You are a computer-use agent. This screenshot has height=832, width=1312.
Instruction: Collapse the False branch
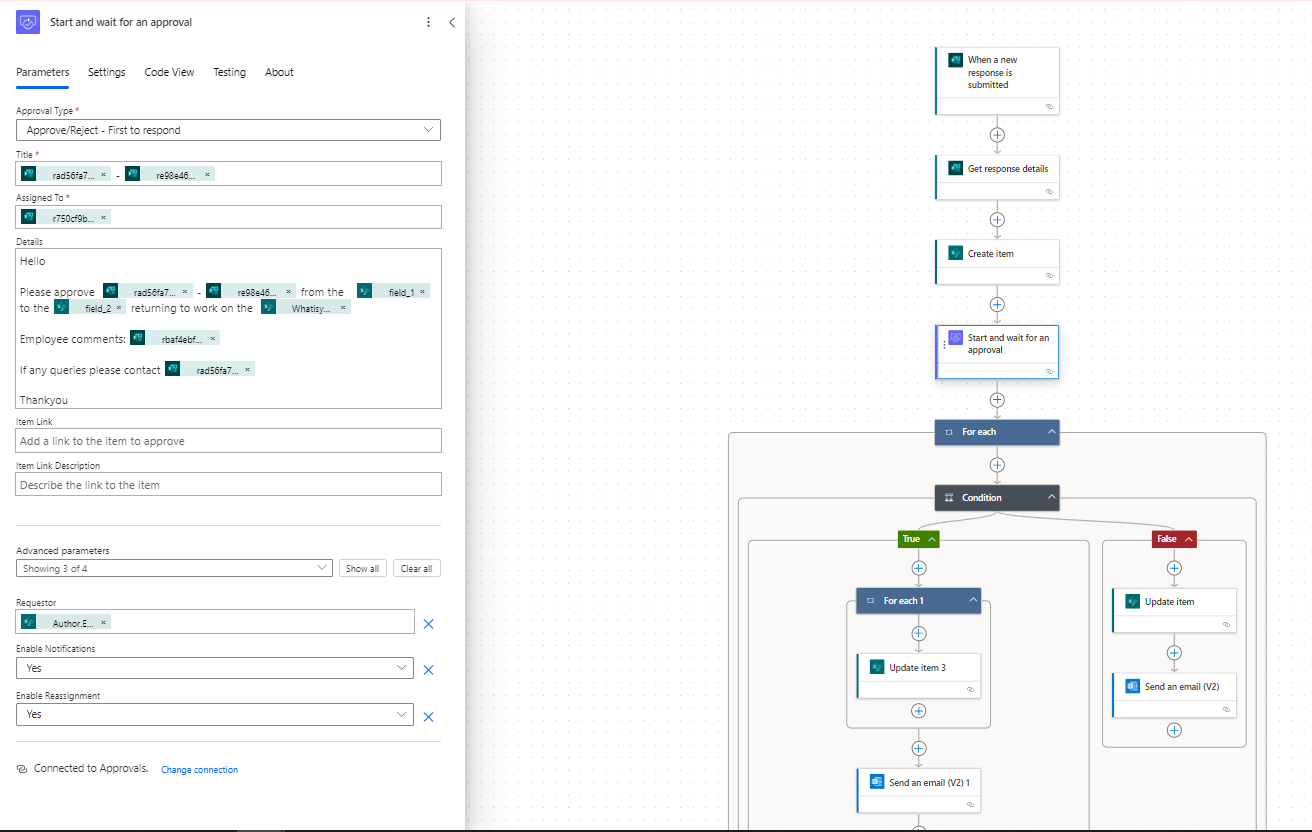(x=1189, y=539)
